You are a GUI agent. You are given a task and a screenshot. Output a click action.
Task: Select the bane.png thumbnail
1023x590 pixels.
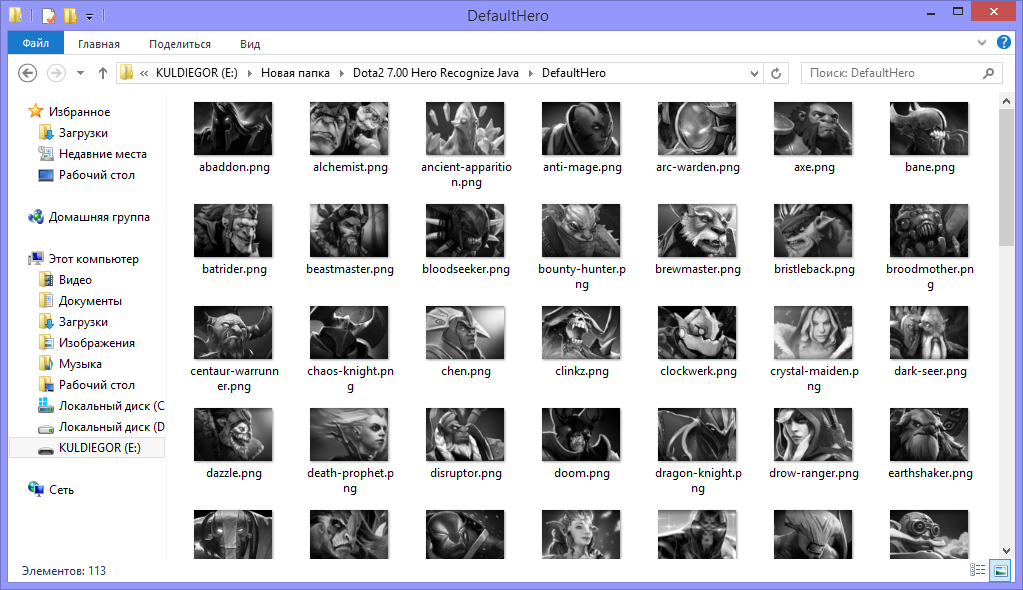tap(929, 129)
